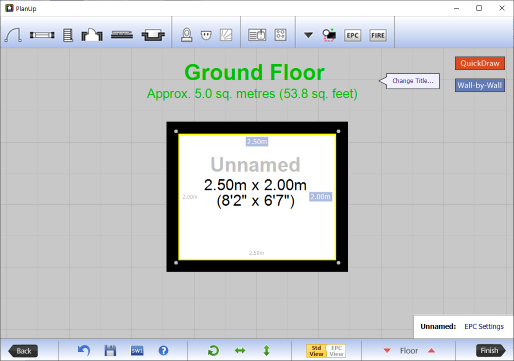The image size is (514, 361).
Task: Click the QuickDraw button
Action: (480, 63)
